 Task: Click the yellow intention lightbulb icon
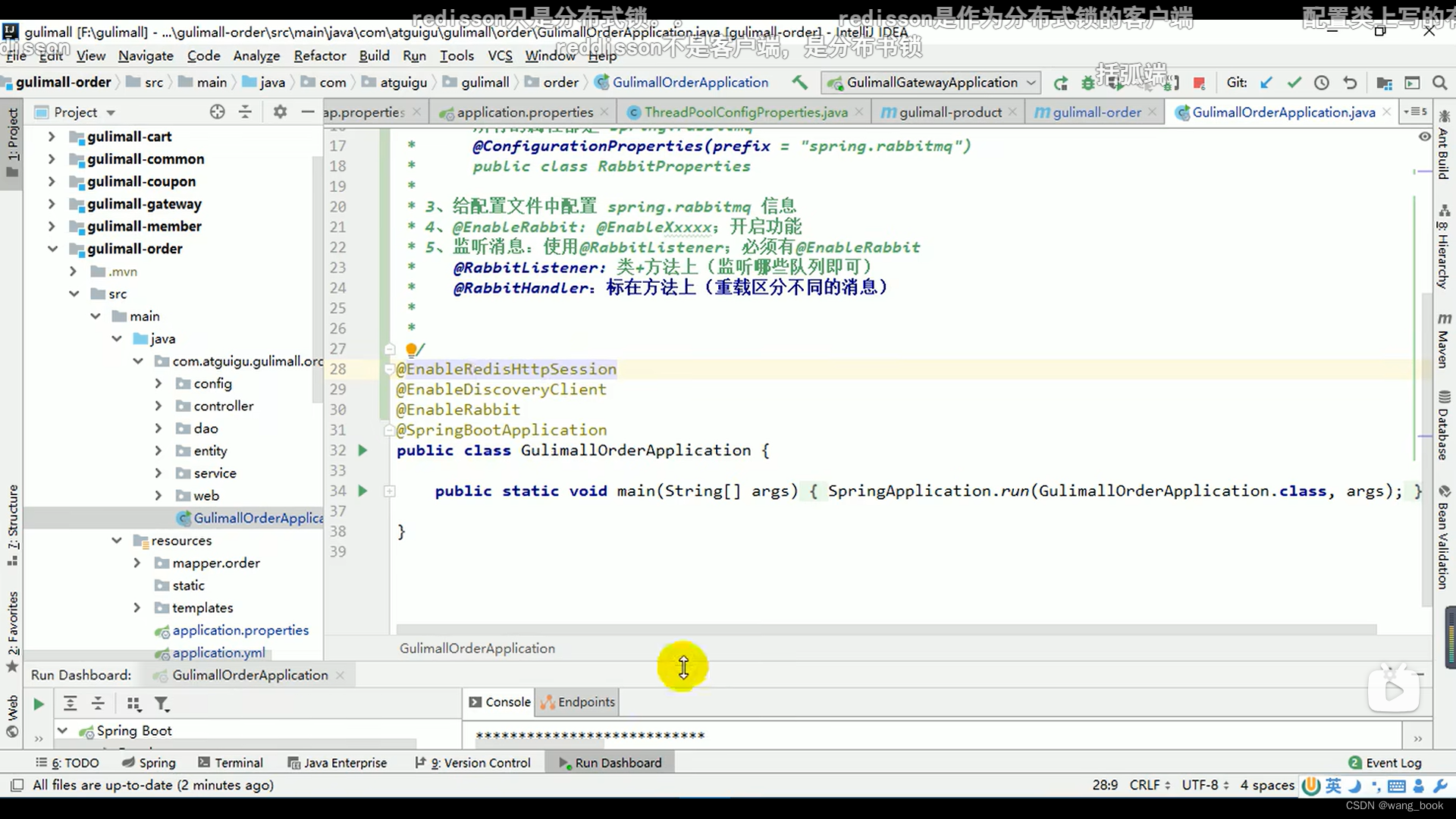pos(411,350)
